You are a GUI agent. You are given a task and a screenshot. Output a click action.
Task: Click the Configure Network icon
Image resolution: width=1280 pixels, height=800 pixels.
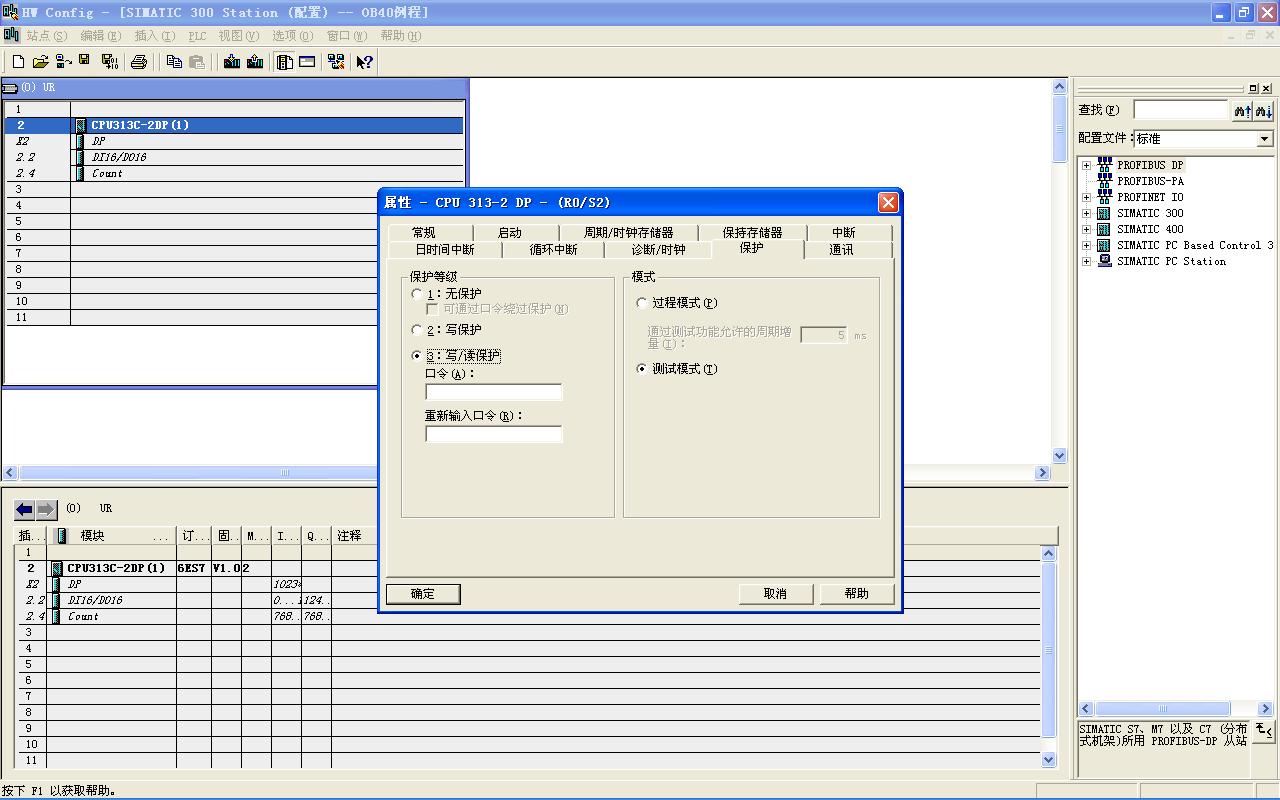pyautogui.click(x=336, y=62)
